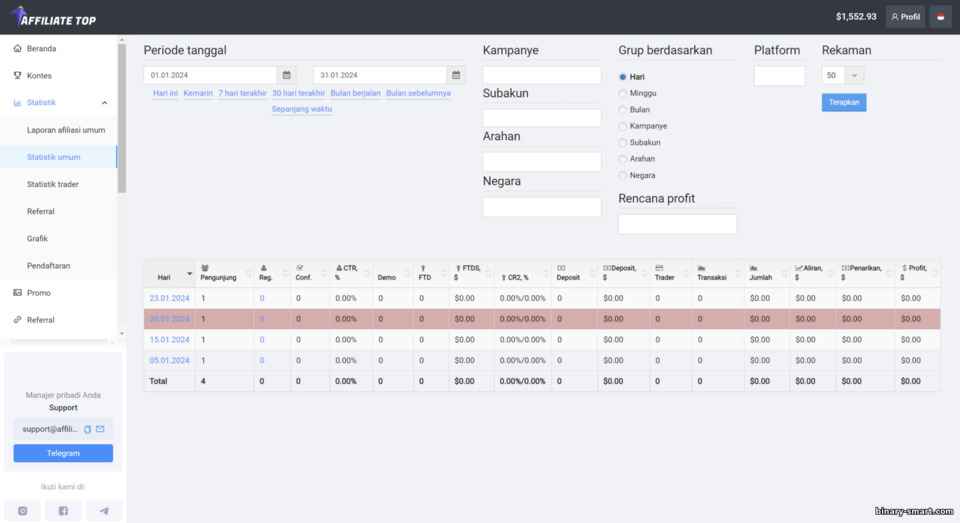Open Laporan afiliasi umum submenu item
960x523 pixels.
point(66,130)
